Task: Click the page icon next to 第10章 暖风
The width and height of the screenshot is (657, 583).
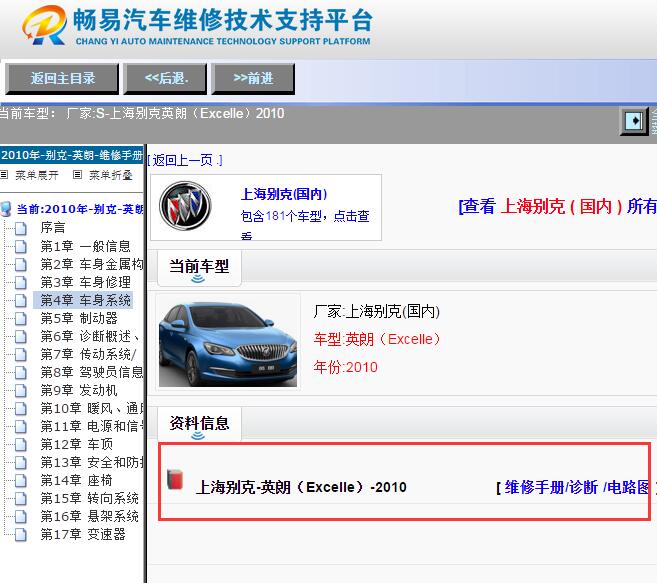Action: [x=21, y=409]
